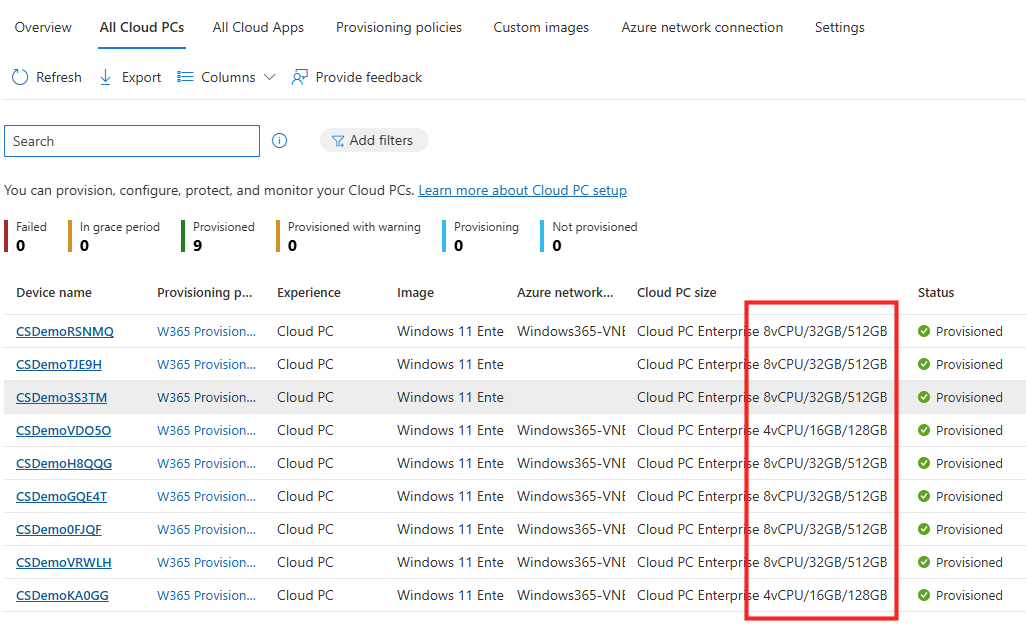Open Learn more about Cloud PC setup
1026x635 pixels.
coord(522,190)
